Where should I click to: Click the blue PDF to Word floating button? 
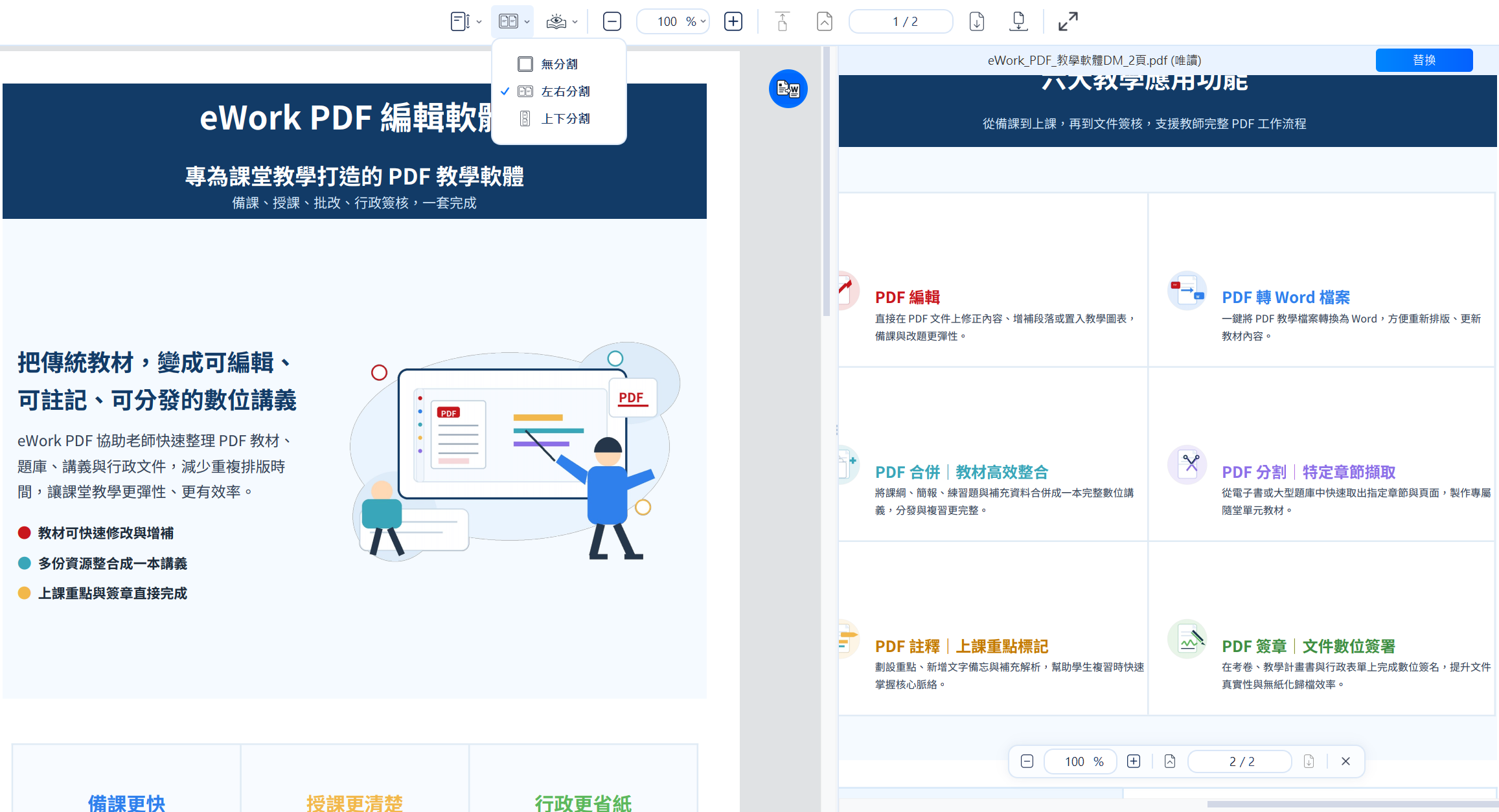(788, 89)
